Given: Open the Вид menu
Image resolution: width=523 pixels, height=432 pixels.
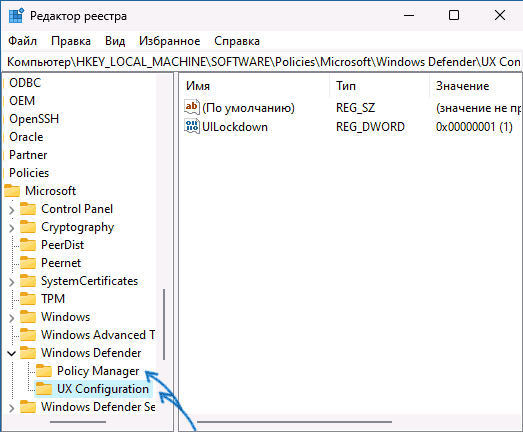Looking at the screenshot, I should (115, 41).
